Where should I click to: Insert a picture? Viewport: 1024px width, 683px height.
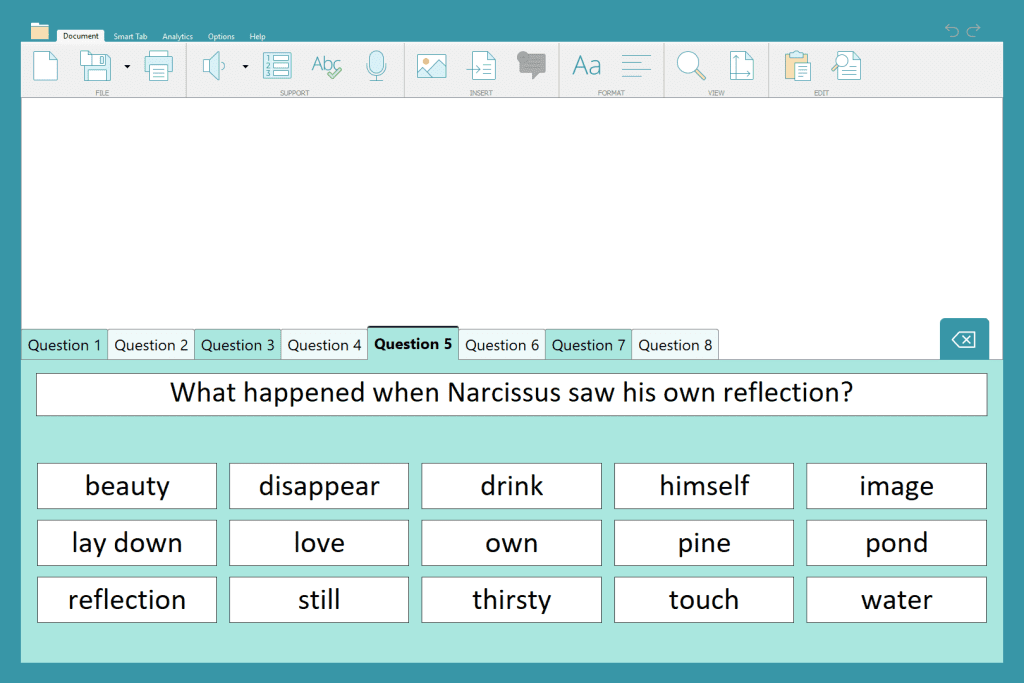point(432,66)
